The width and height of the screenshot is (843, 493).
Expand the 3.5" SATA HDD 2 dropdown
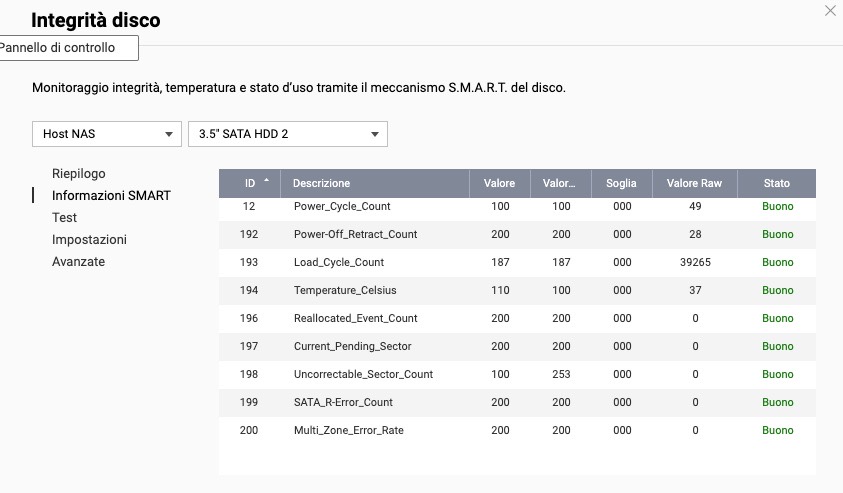287,134
